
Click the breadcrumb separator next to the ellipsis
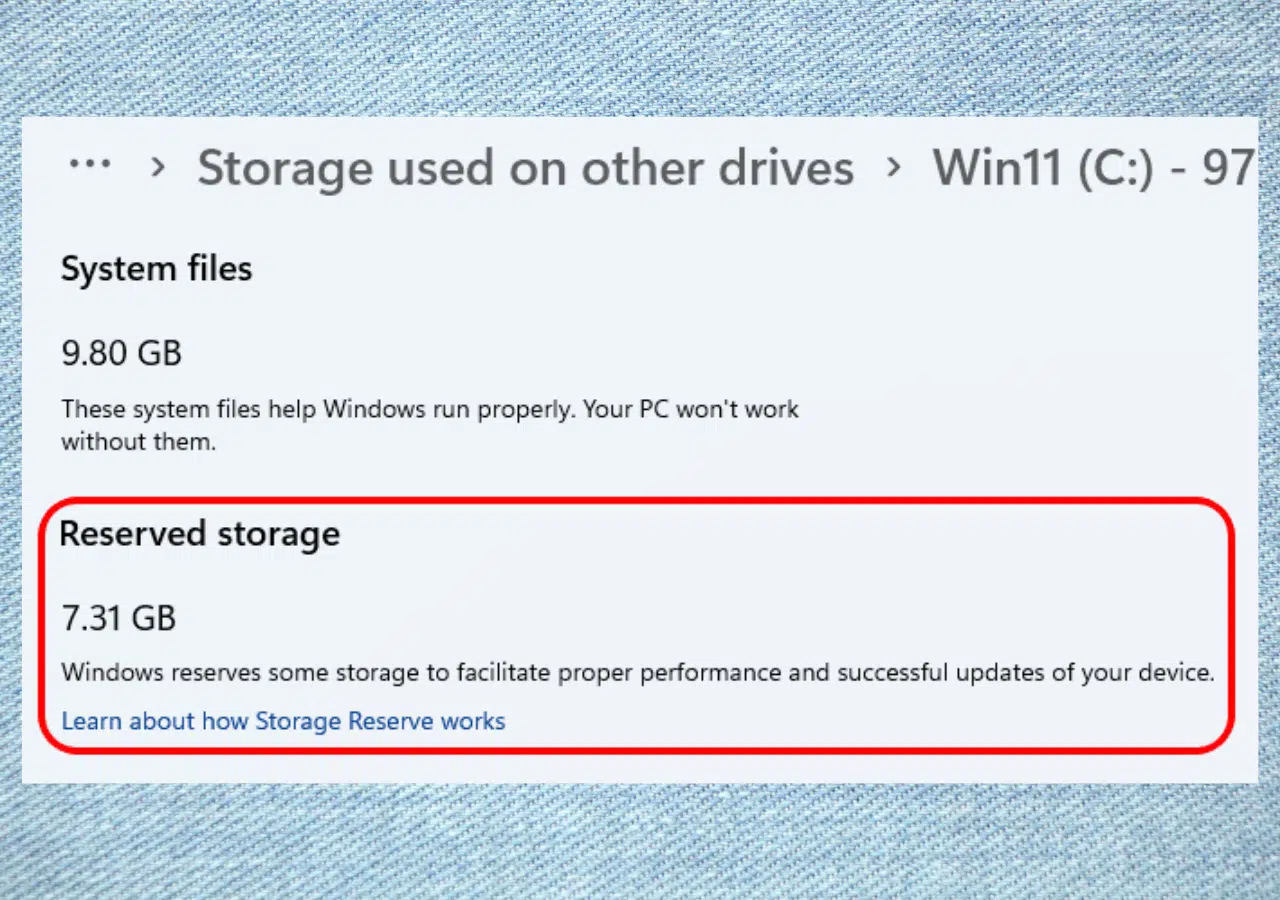coord(156,168)
